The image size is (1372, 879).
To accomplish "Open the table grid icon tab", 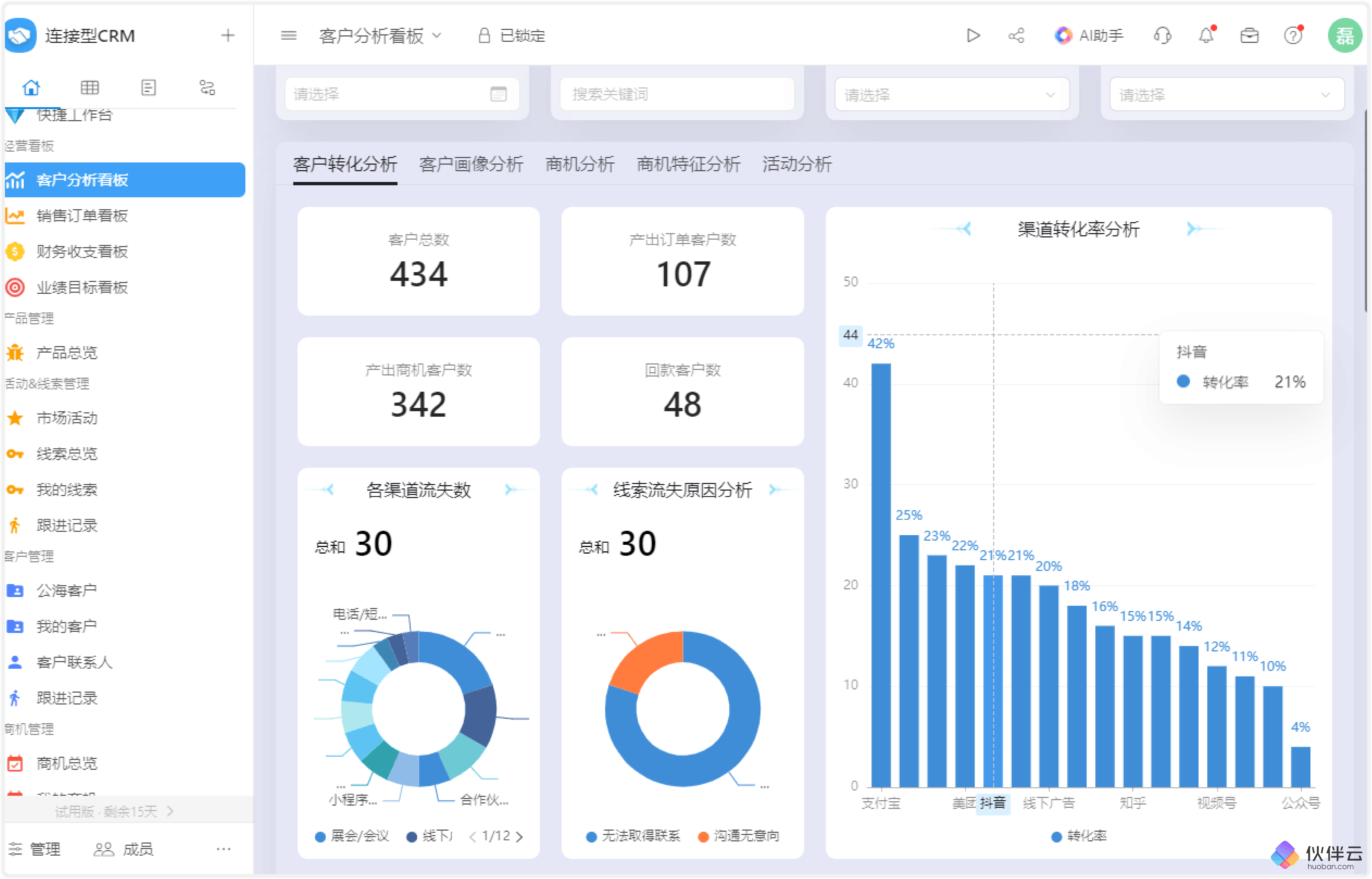I will [90, 87].
